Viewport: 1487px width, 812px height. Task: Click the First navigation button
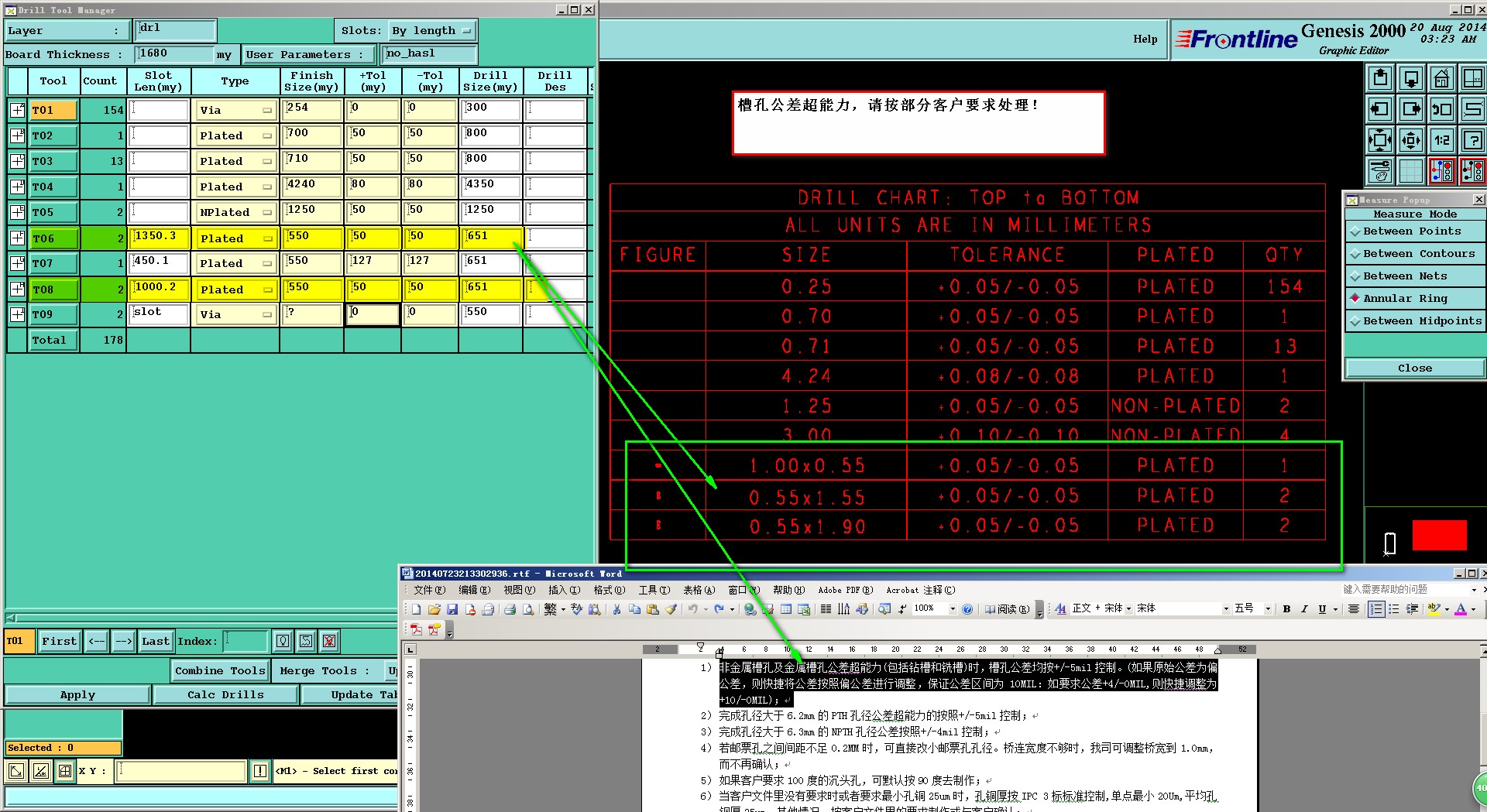60,642
